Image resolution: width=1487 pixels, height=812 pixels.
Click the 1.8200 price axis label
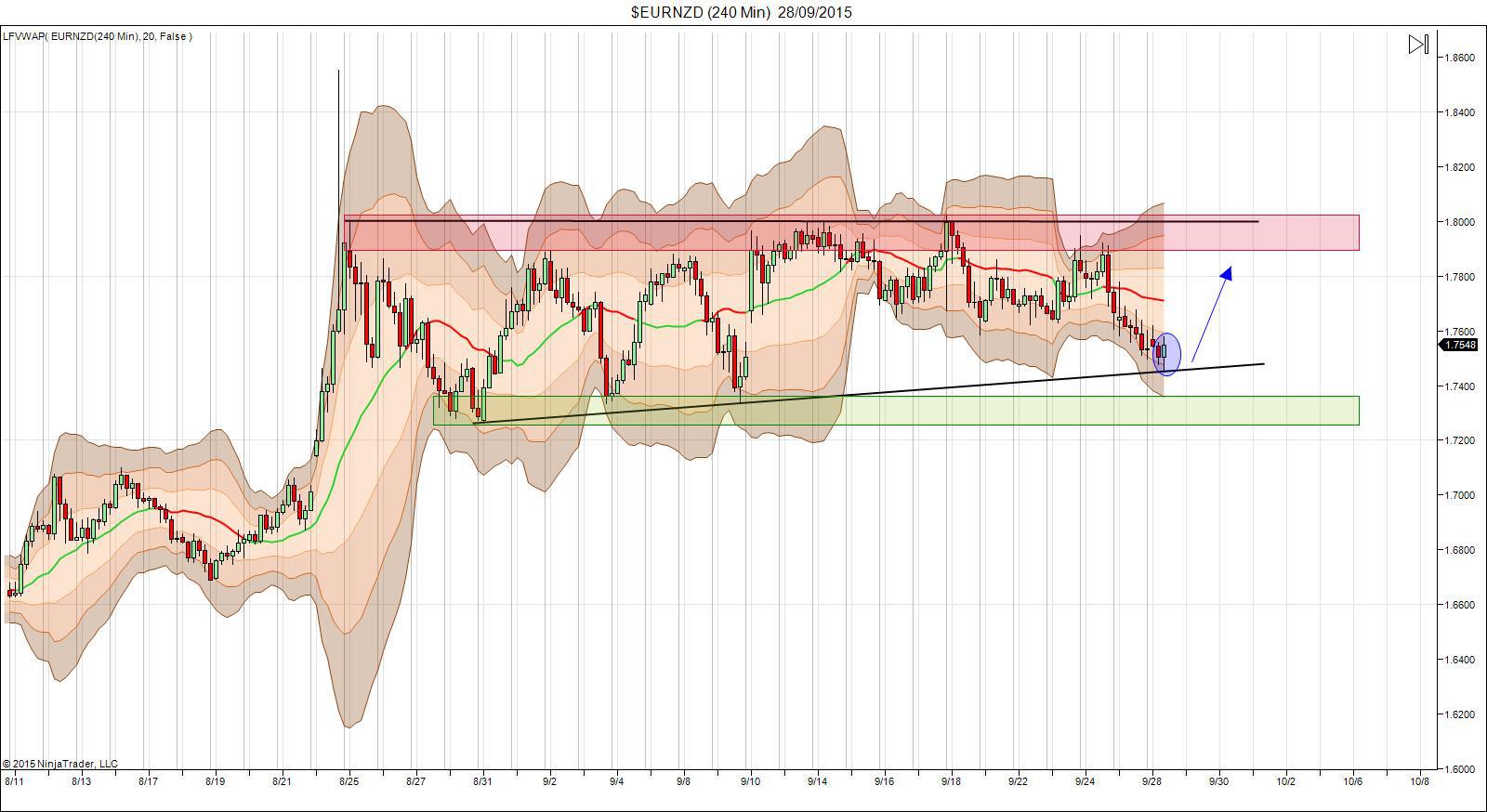[1460, 167]
